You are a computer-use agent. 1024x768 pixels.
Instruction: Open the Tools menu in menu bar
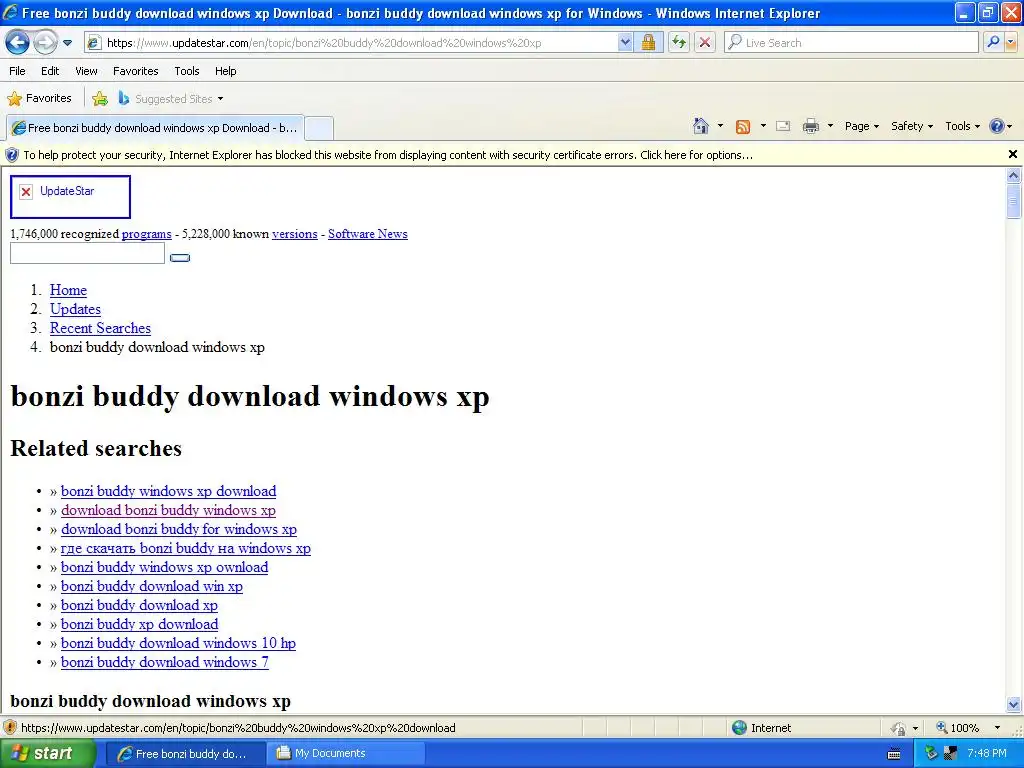(187, 71)
